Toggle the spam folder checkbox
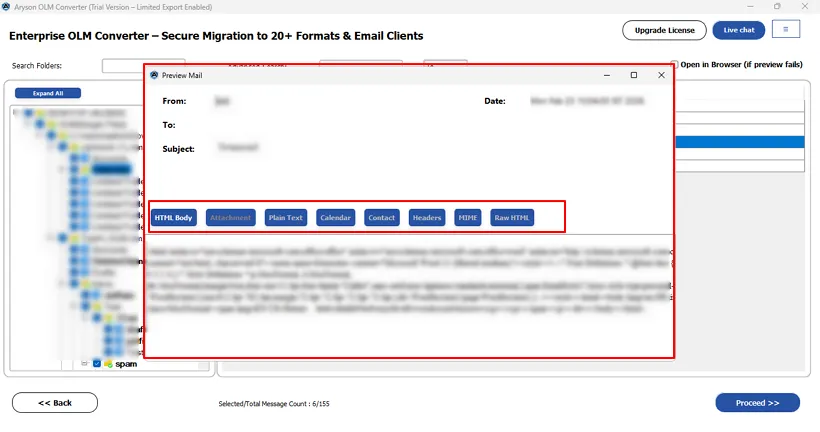This screenshot has width=820, height=432. (x=97, y=364)
